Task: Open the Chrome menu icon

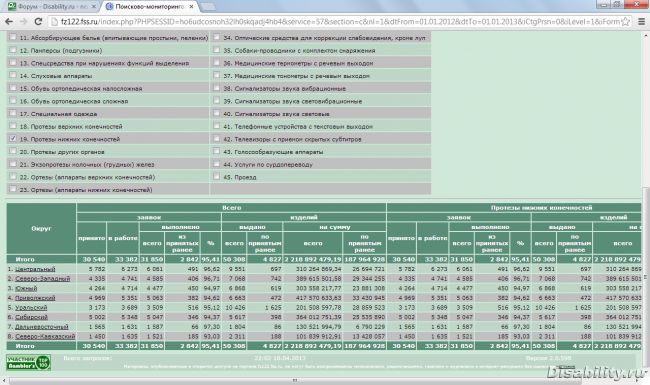Action: (x=641, y=22)
